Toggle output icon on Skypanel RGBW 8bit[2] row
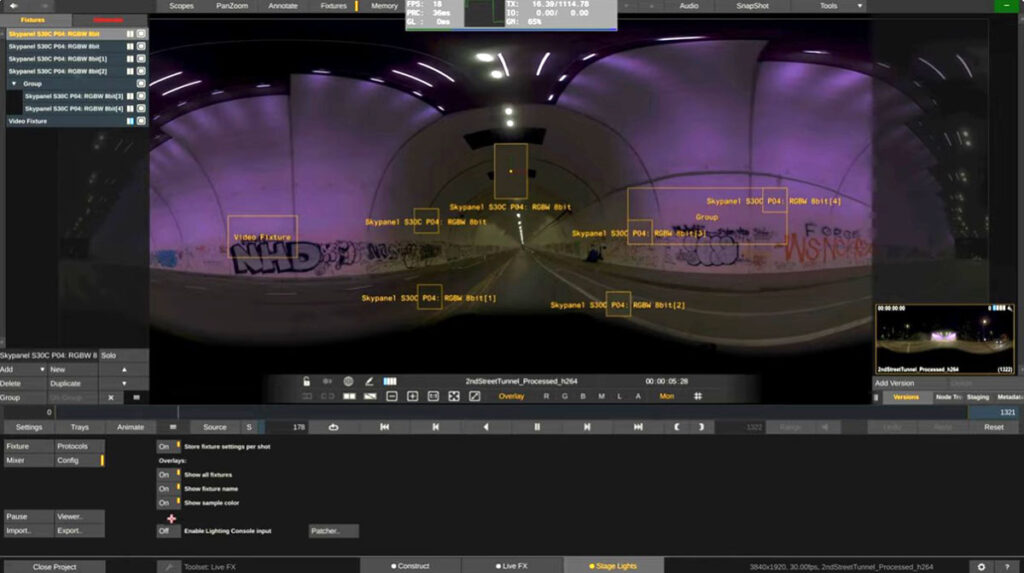 pyautogui.click(x=141, y=71)
